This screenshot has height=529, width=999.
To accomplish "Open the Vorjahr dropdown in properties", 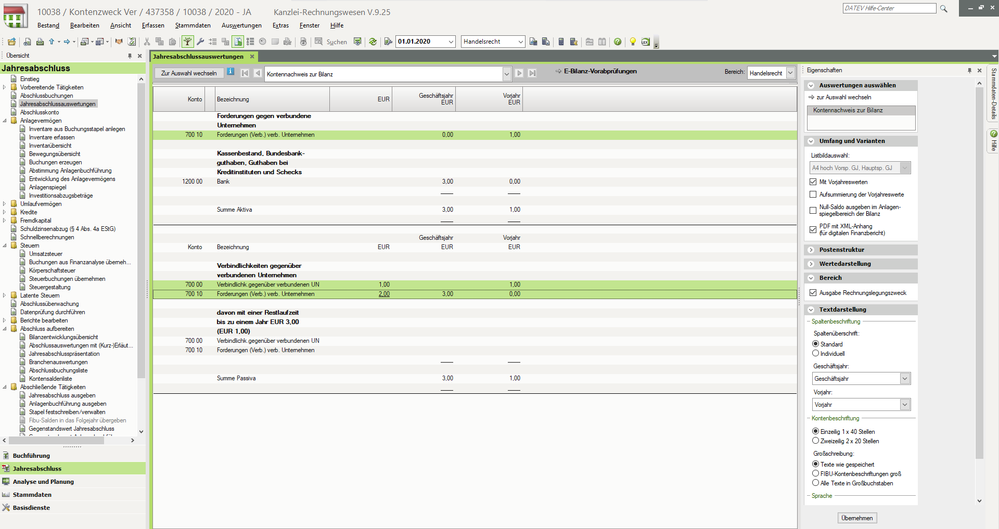I will click(905, 405).
